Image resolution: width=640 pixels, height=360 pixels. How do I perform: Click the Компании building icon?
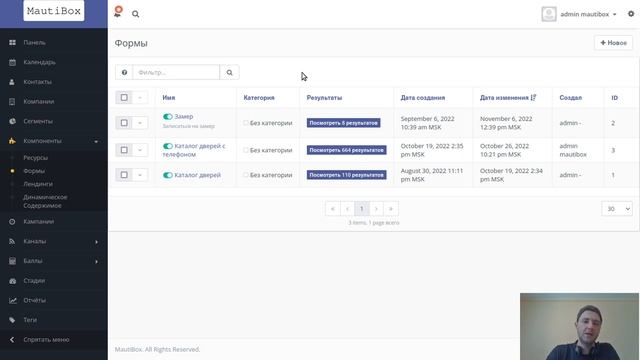(12, 102)
